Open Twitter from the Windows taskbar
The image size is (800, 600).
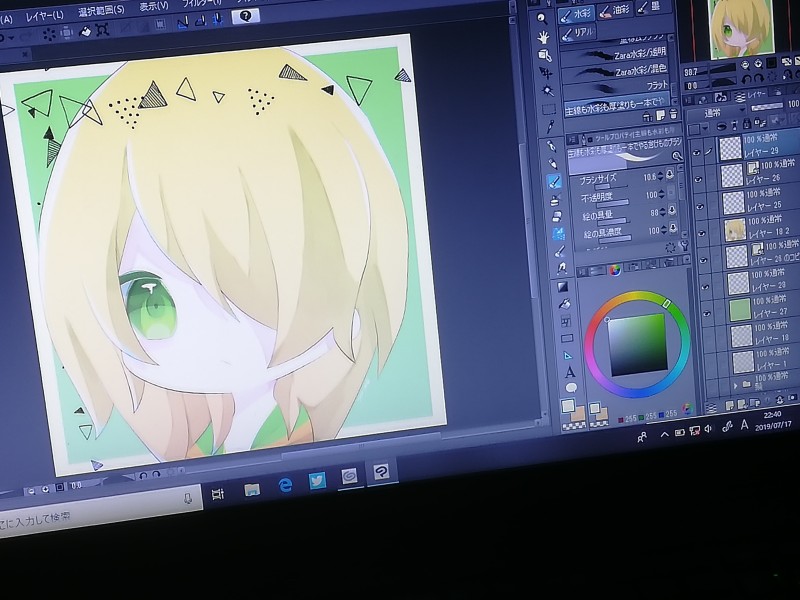(x=317, y=480)
